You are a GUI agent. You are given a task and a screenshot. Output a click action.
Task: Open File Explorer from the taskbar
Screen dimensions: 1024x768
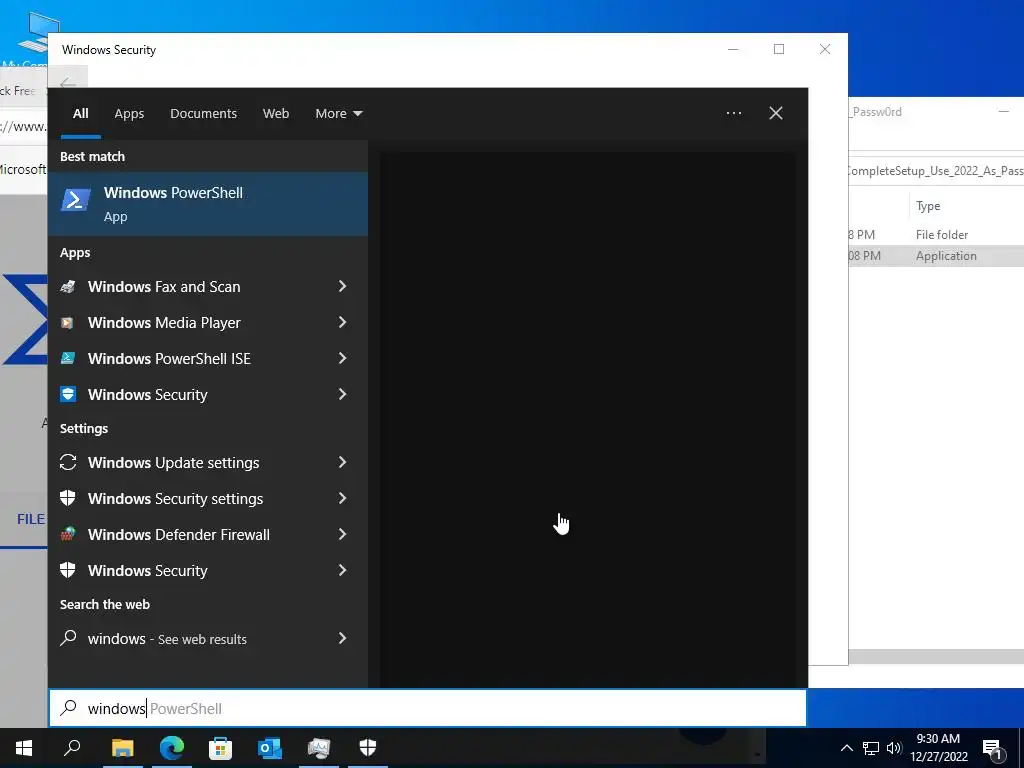pyautogui.click(x=122, y=748)
